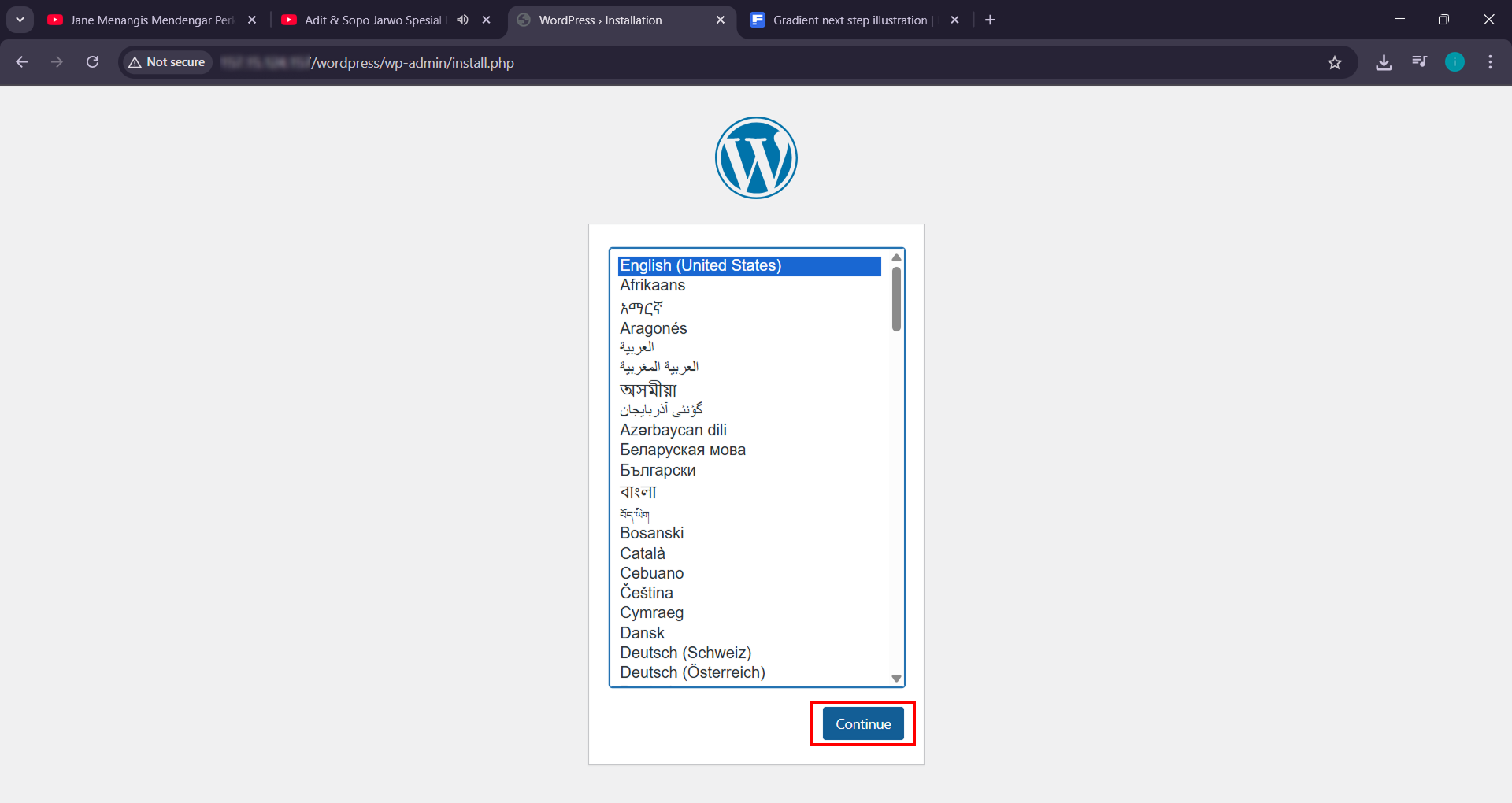Click the browser profile avatar
1512x803 pixels.
[1455, 62]
